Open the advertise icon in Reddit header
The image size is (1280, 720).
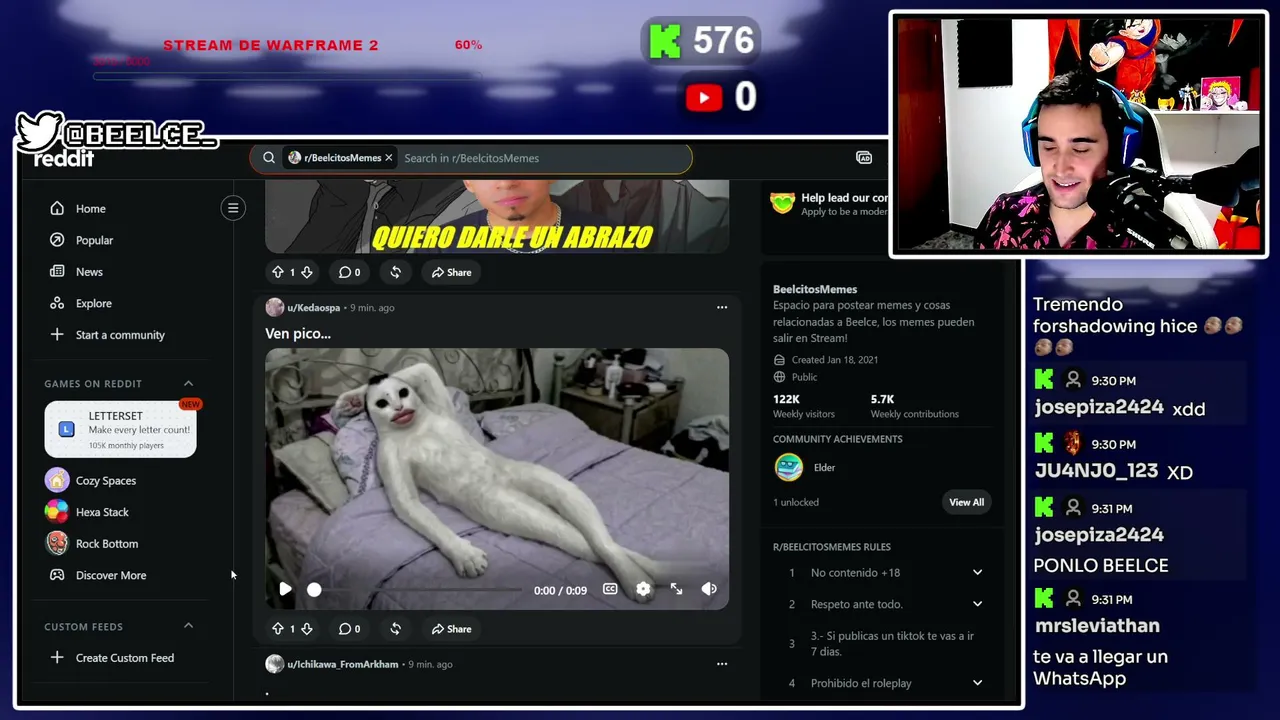tap(864, 158)
